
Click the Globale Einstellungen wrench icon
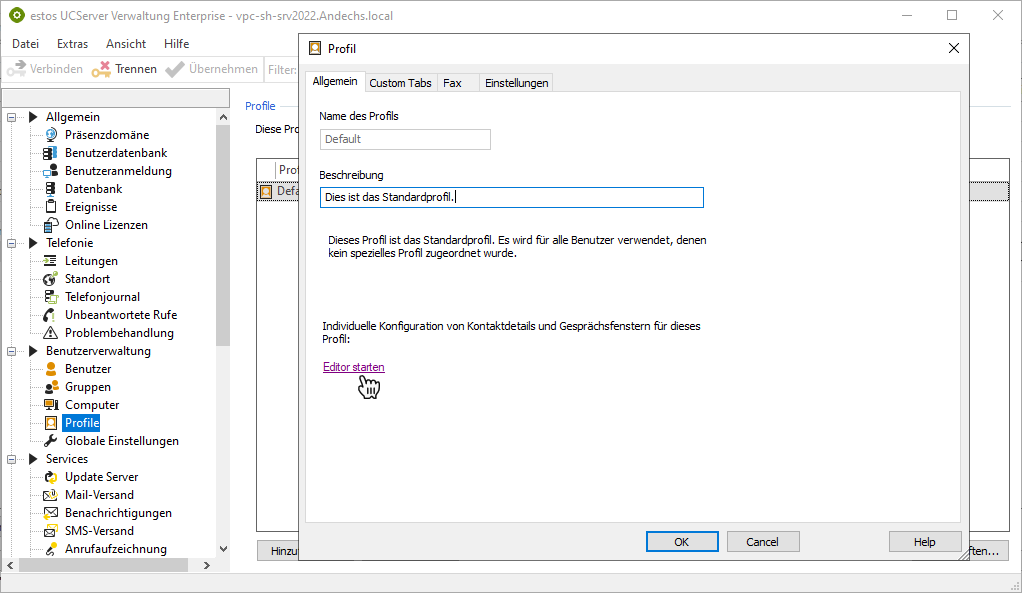[51, 441]
